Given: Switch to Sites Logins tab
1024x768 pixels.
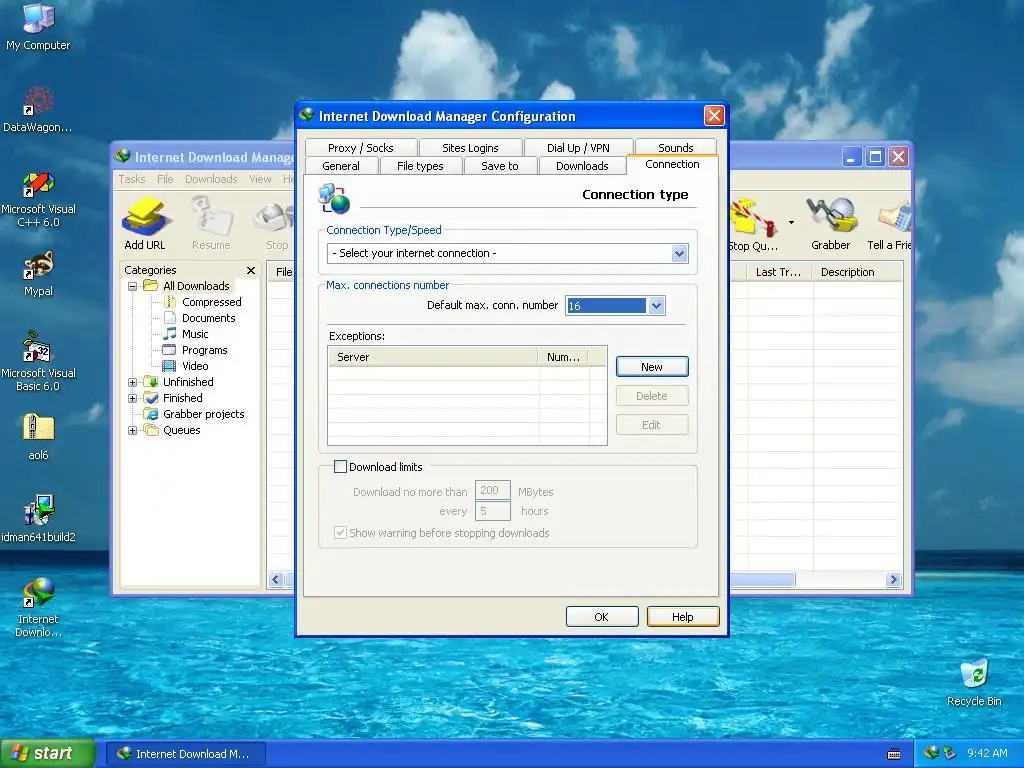Looking at the screenshot, I should (470, 148).
